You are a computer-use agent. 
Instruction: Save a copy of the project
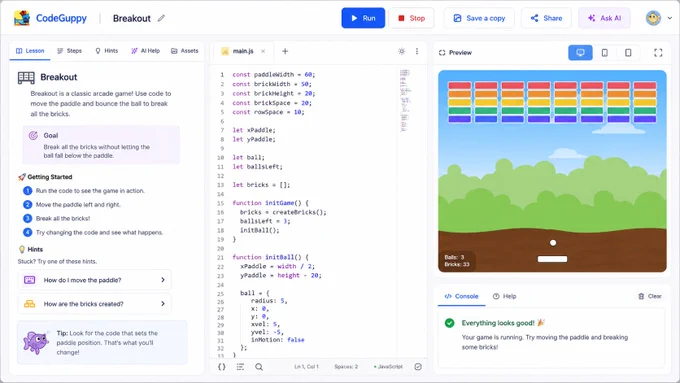[479, 18]
